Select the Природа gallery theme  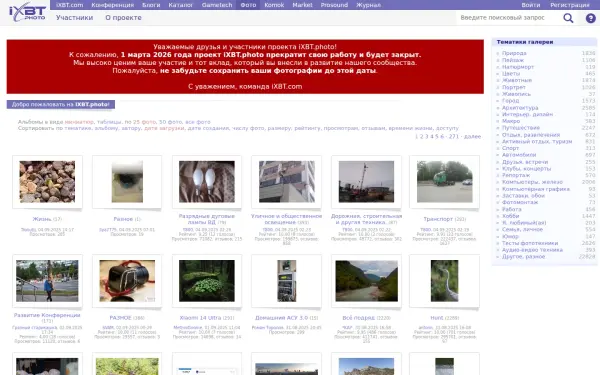click(514, 53)
